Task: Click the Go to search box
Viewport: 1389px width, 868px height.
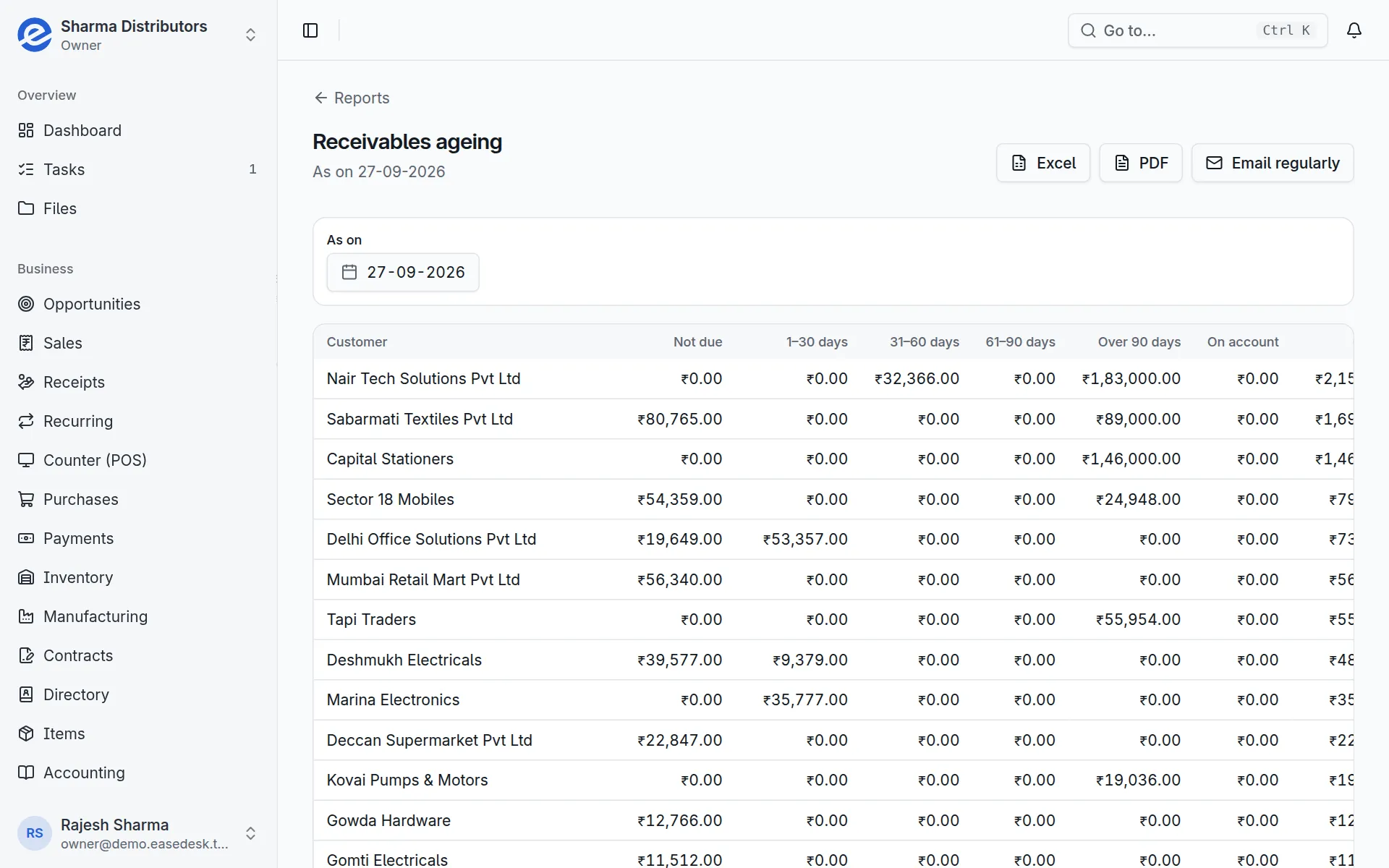Action: 1198,30
